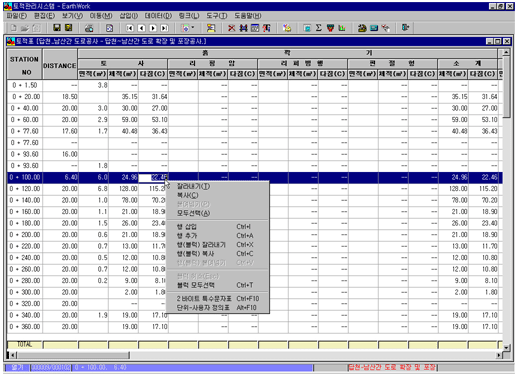Click the printer icon in toolbar
Viewport: 517px width, 377px height.
pyautogui.click(x=89, y=28)
